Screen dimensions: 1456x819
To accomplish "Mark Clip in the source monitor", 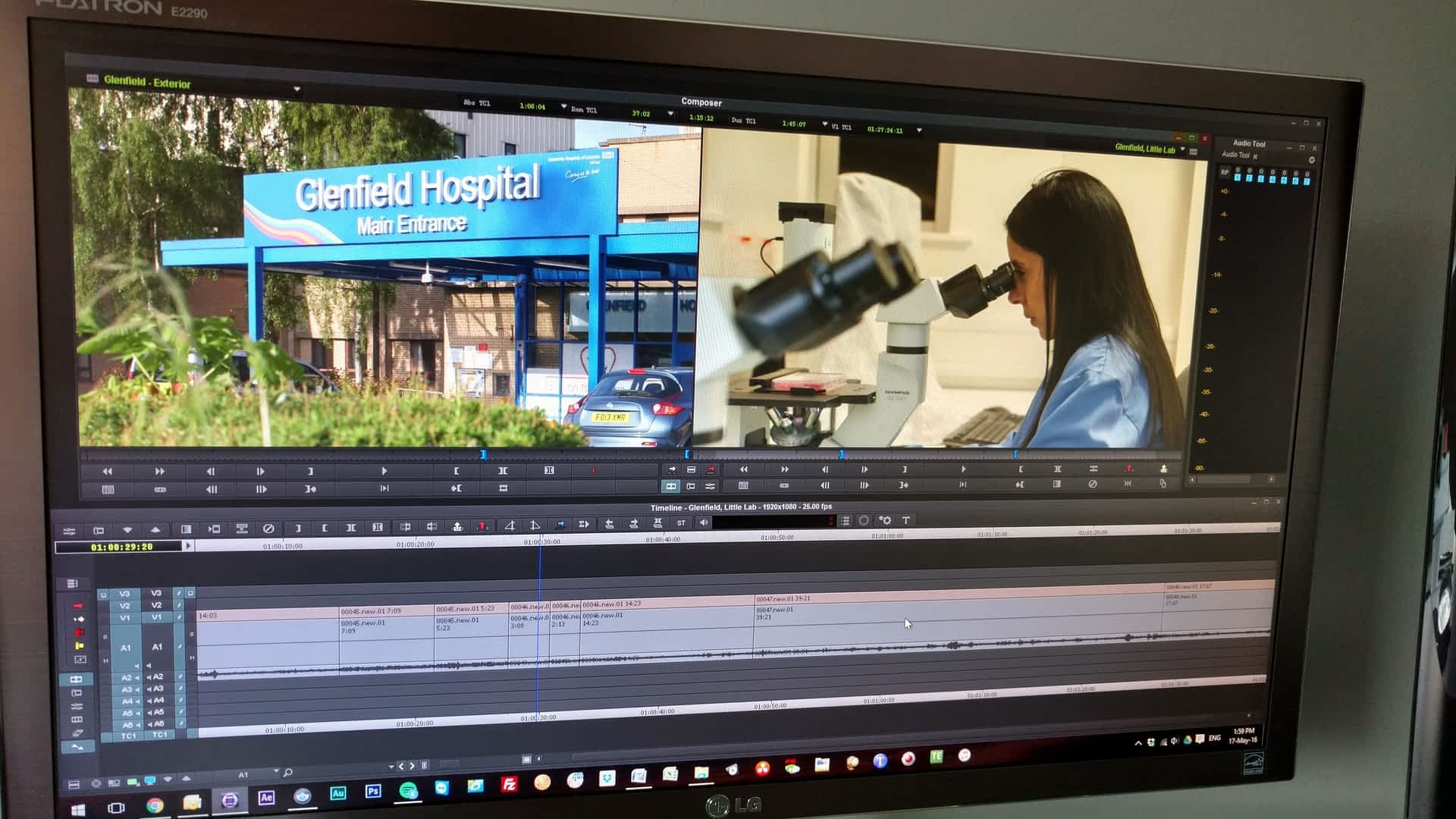I will pos(503,471).
